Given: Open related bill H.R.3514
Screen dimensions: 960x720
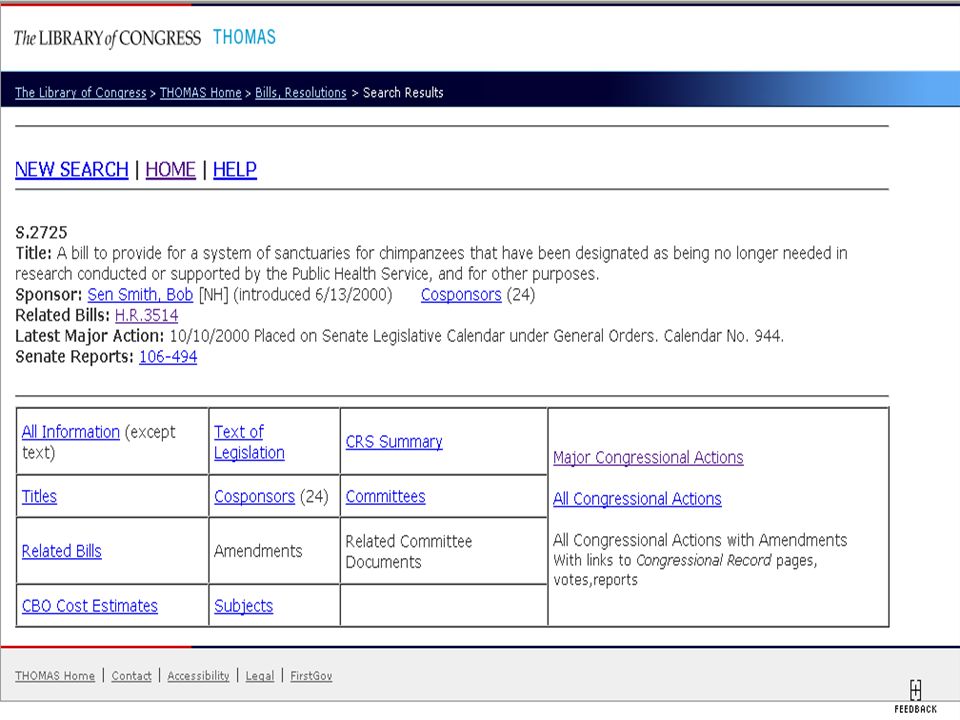Looking at the screenshot, I should [146, 315].
